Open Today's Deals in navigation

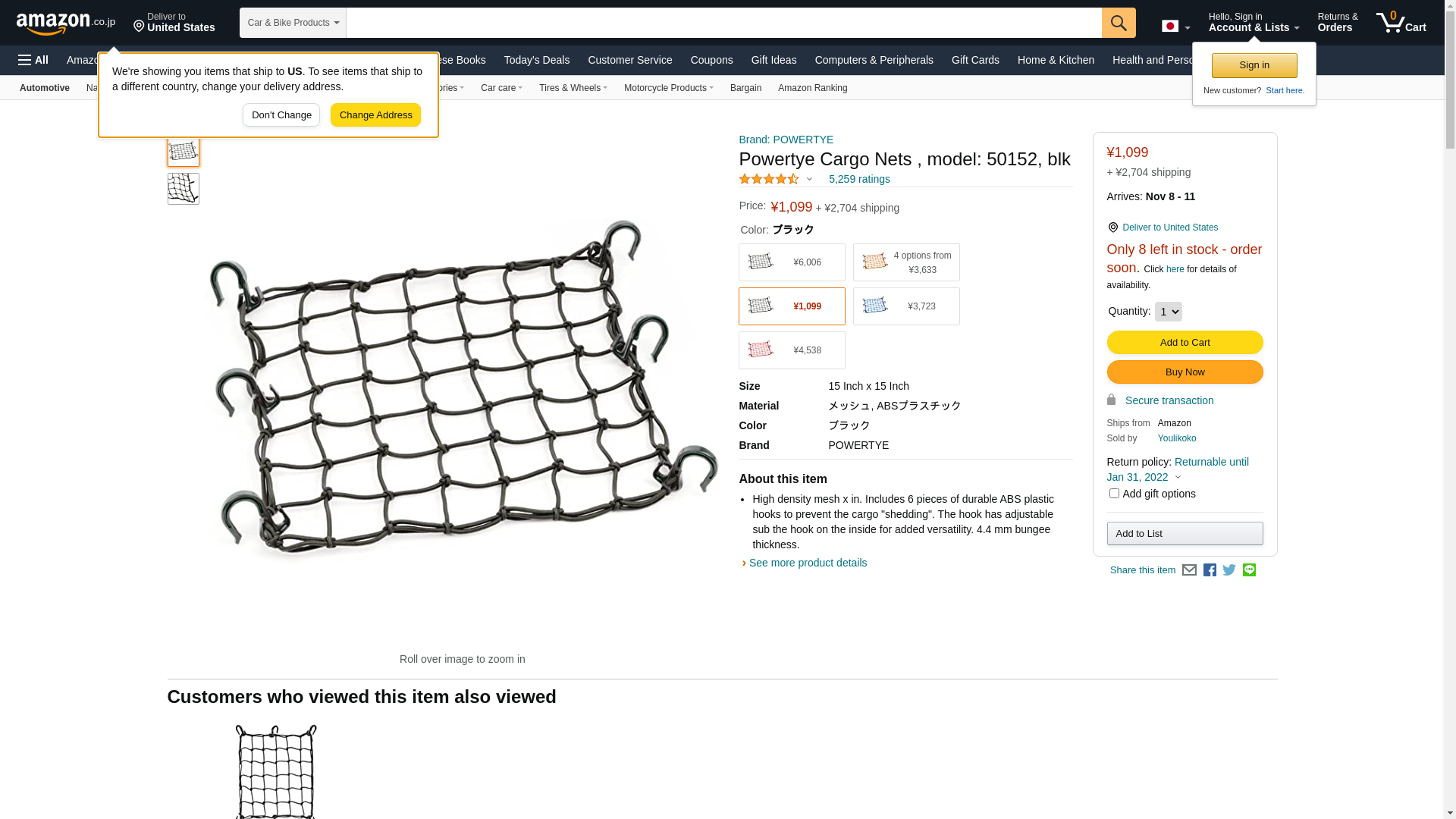click(537, 60)
